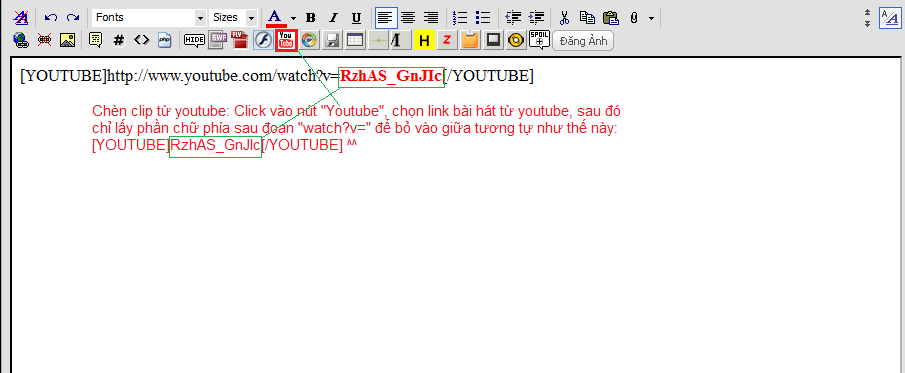The height and width of the screenshot is (373, 905).
Task: Toggle bold formatting
Action: click(x=311, y=18)
